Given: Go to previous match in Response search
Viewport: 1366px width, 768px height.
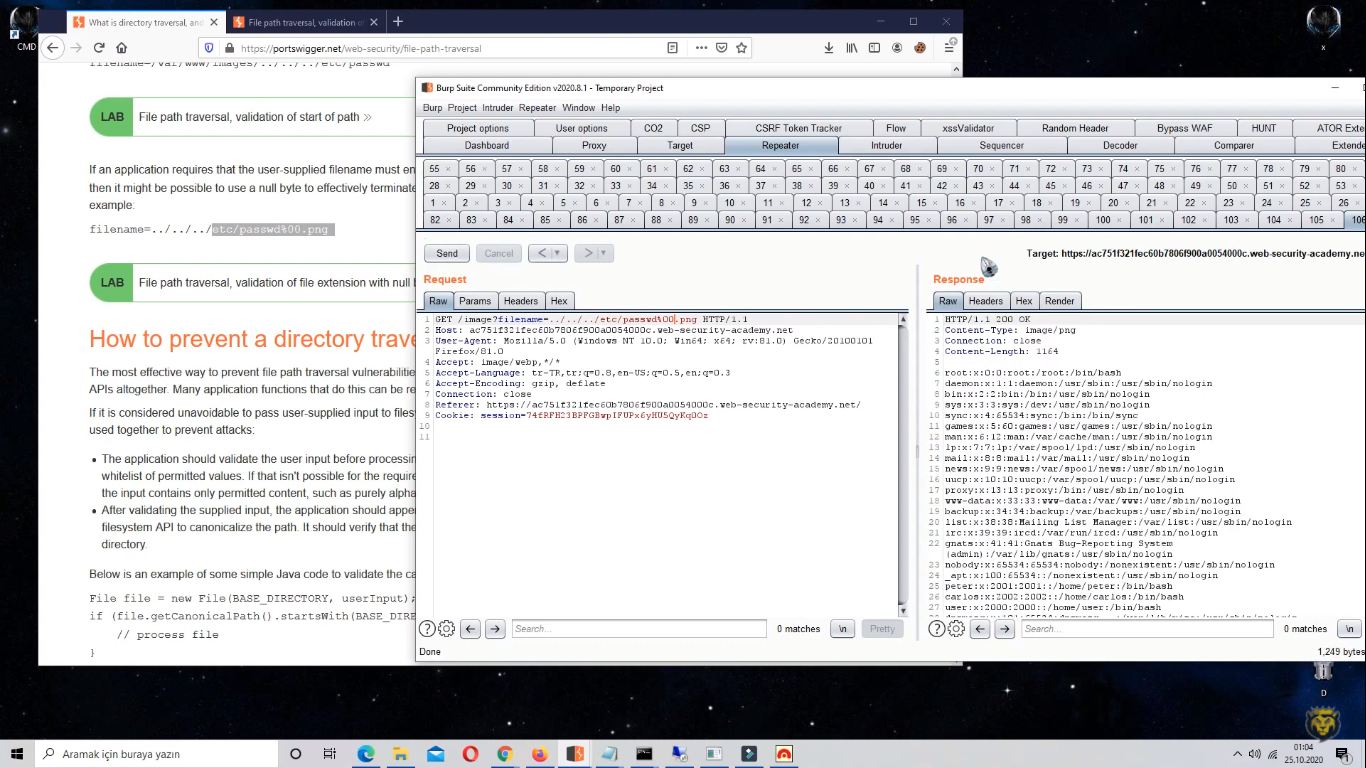Looking at the screenshot, I should point(980,629).
